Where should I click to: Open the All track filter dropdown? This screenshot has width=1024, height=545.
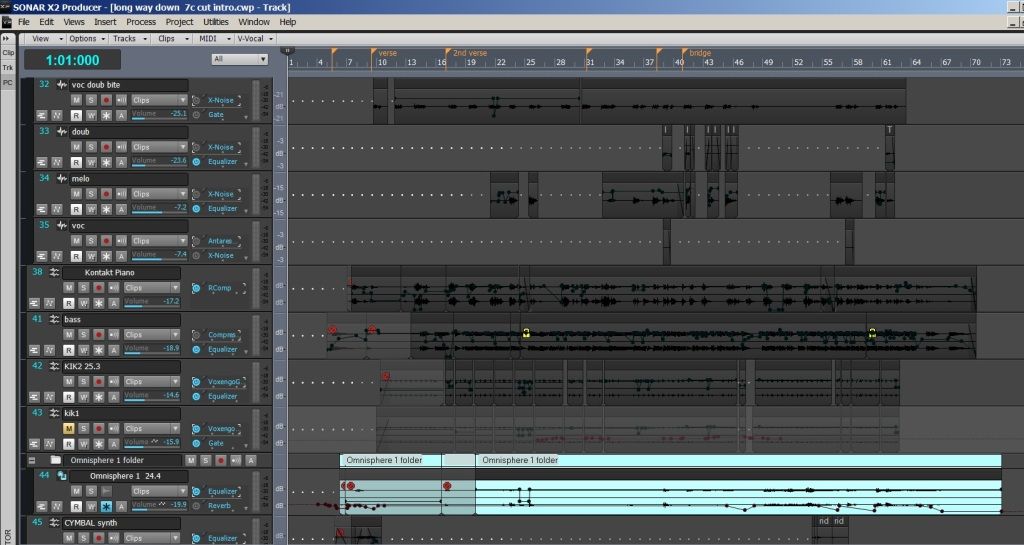coord(239,59)
